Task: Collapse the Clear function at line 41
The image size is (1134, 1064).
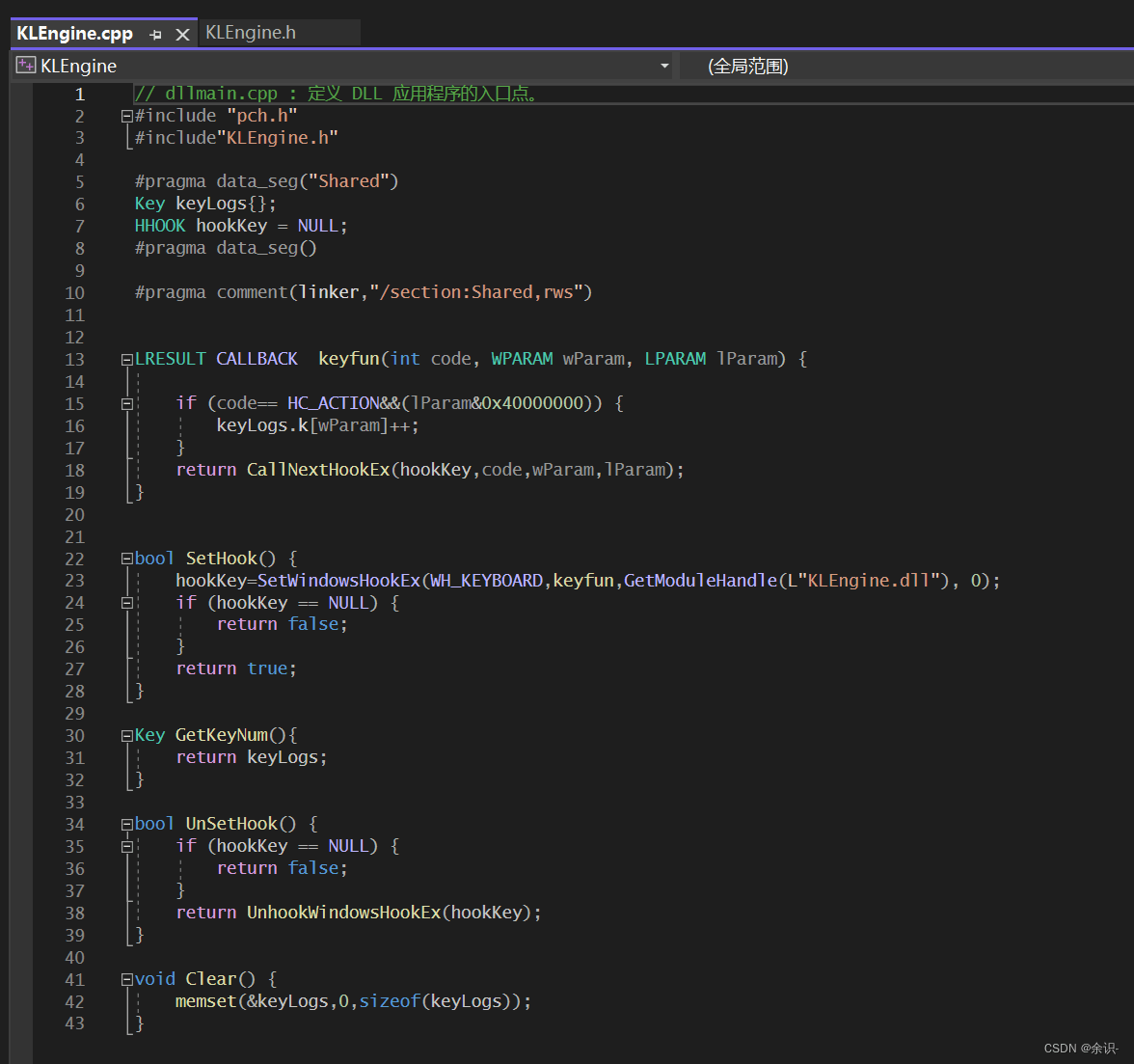Action: click(126, 979)
